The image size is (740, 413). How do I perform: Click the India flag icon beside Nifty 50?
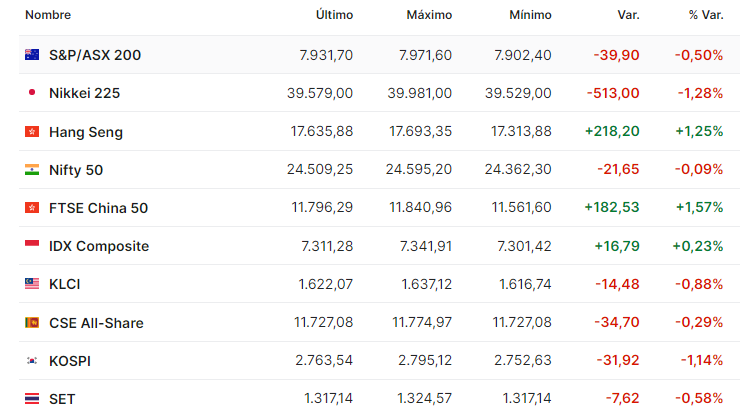coord(32,170)
